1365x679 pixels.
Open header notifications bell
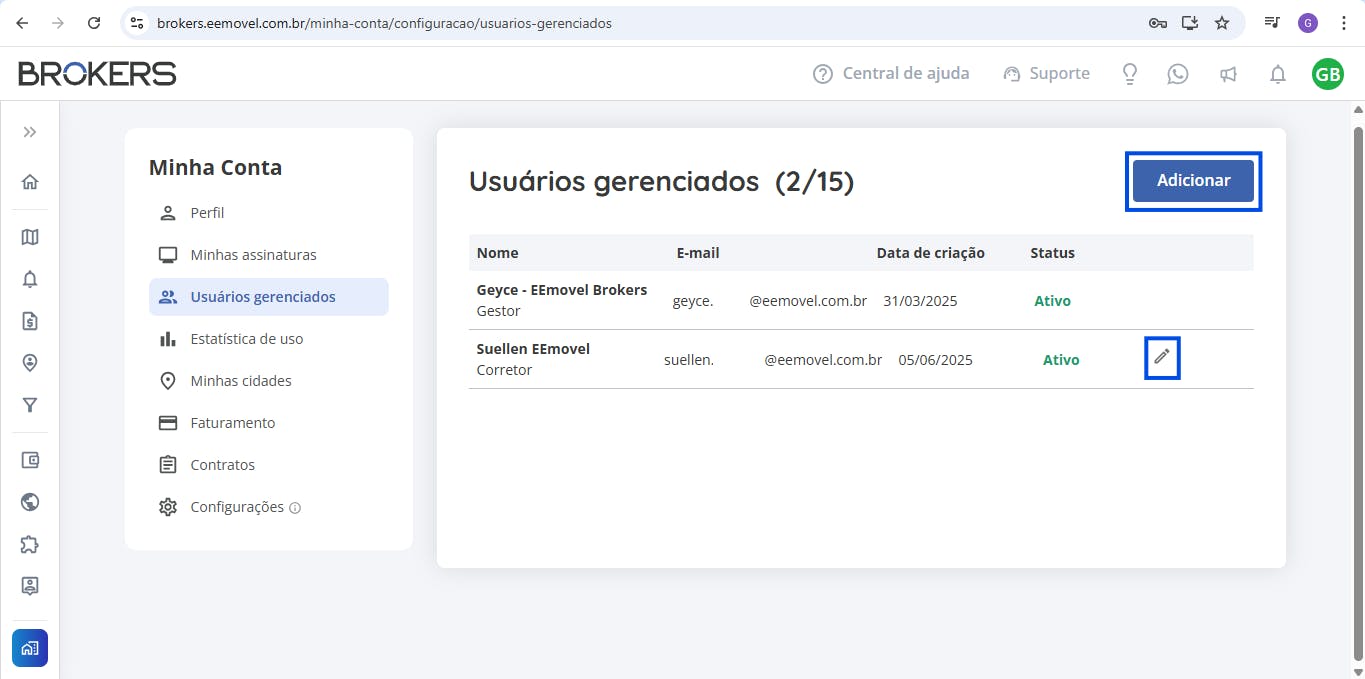click(x=1278, y=74)
